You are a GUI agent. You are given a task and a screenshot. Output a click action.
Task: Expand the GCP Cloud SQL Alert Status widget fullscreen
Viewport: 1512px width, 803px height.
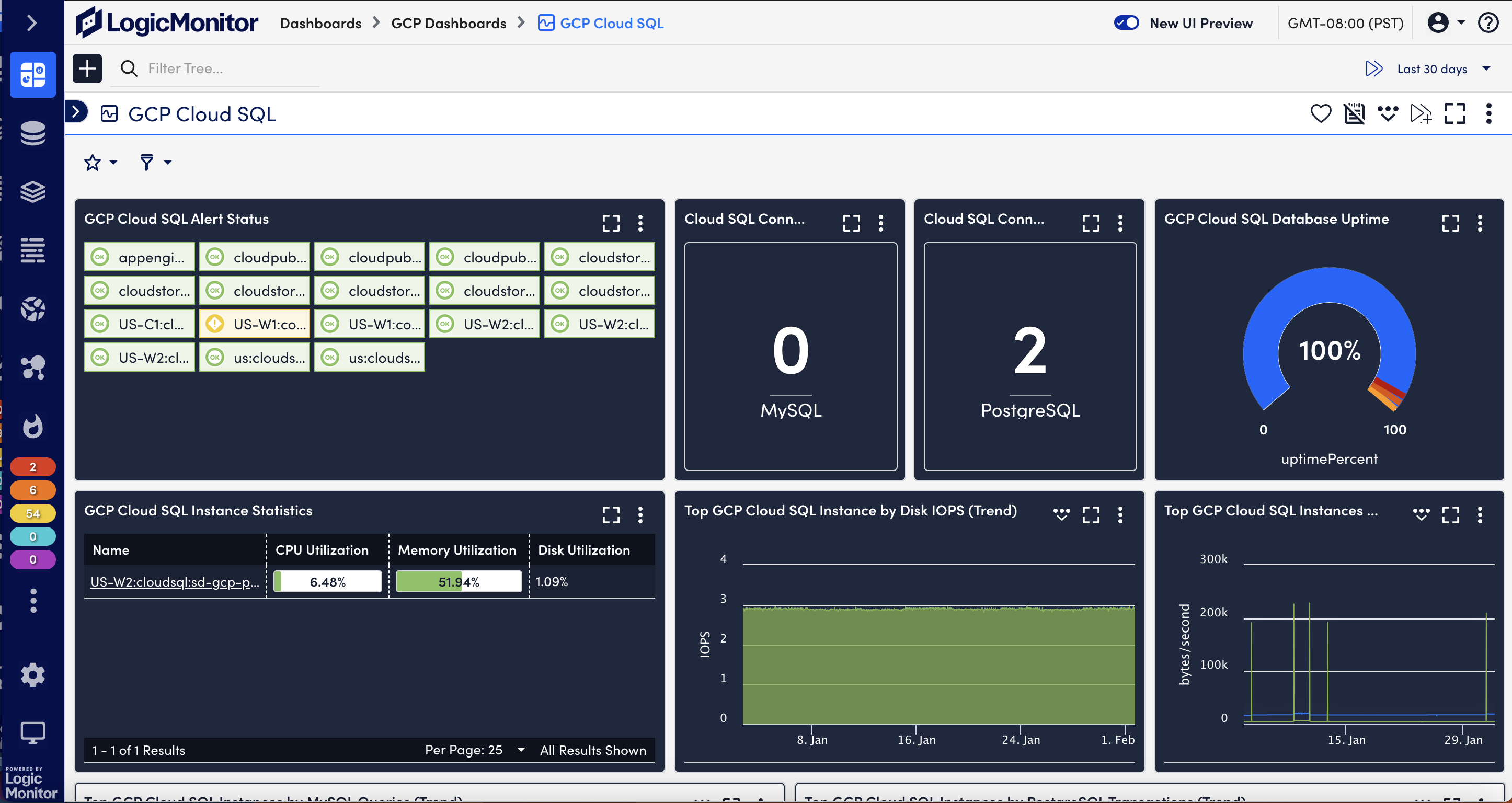coord(611,223)
